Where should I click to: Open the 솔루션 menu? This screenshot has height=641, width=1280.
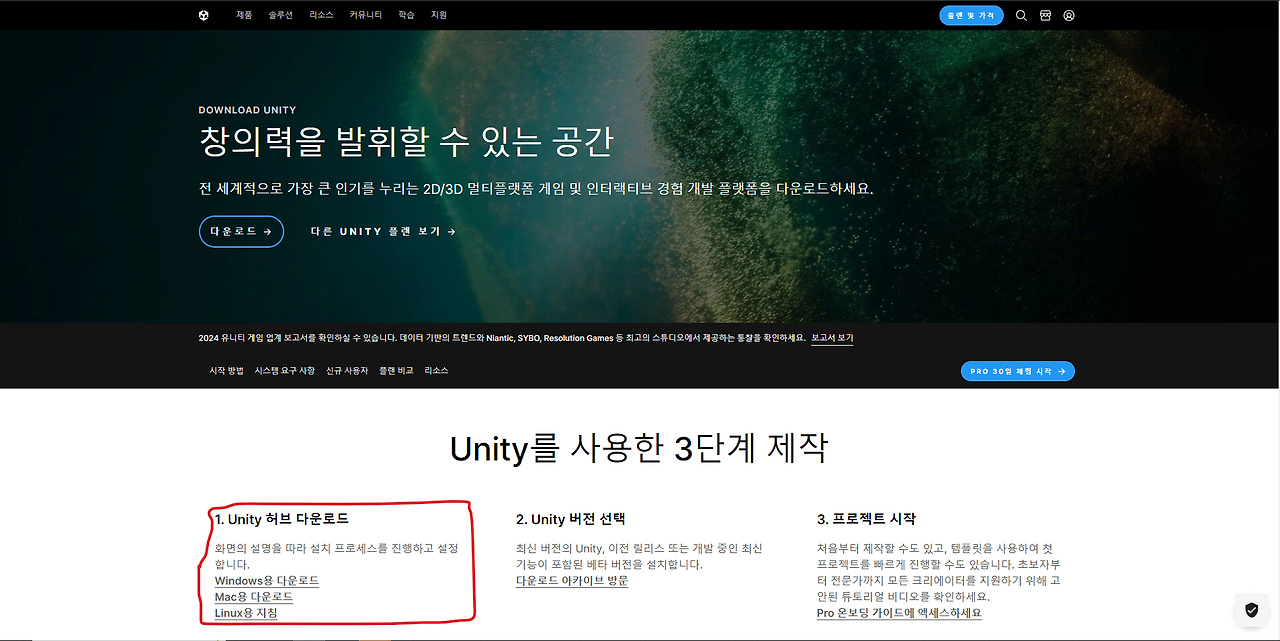[281, 15]
